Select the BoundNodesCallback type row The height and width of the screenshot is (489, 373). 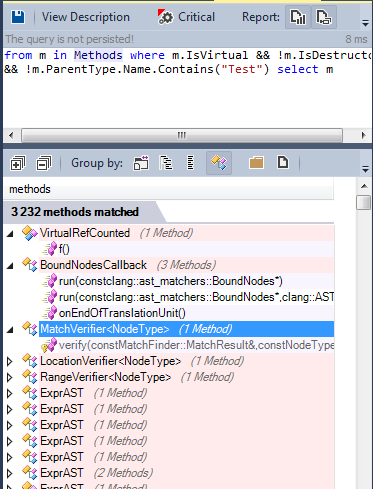[187, 265]
